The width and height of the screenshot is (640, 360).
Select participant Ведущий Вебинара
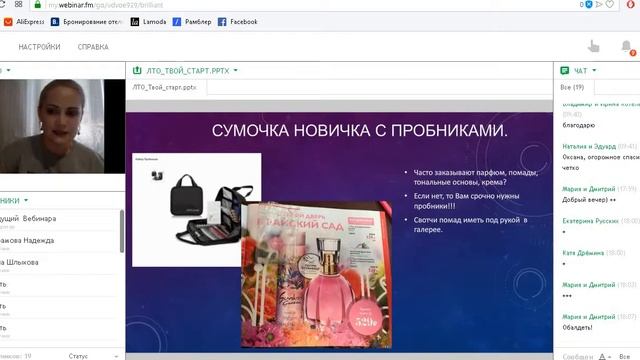coord(28,219)
